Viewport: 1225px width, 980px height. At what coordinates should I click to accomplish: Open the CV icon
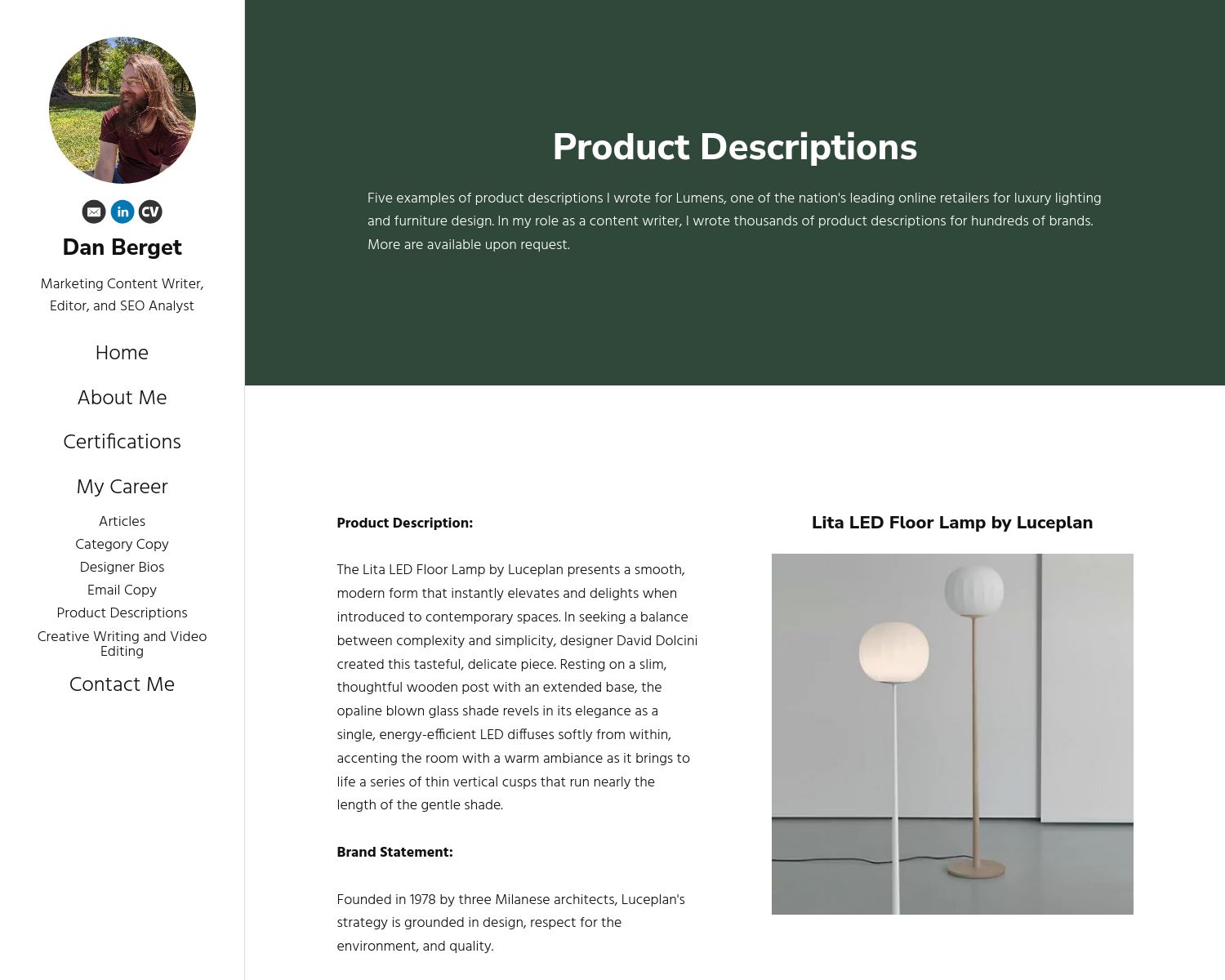150,212
